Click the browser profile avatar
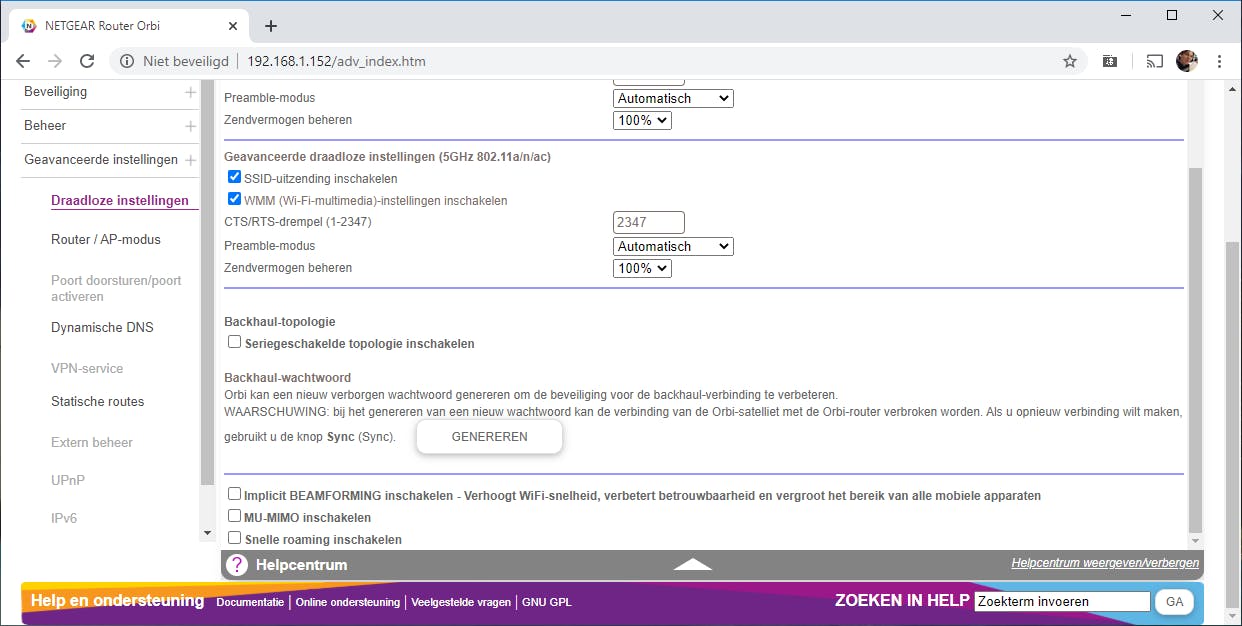Image resolution: width=1242 pixels, height=626 pixels. (1187, 61)
